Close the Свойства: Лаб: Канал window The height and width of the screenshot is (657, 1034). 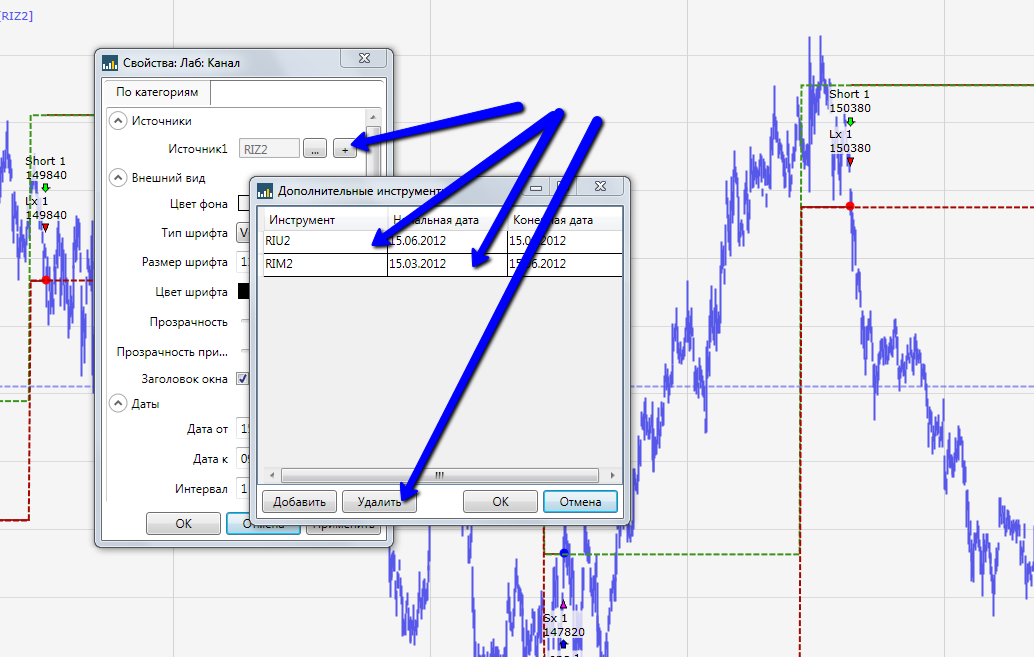click(364, 58)
